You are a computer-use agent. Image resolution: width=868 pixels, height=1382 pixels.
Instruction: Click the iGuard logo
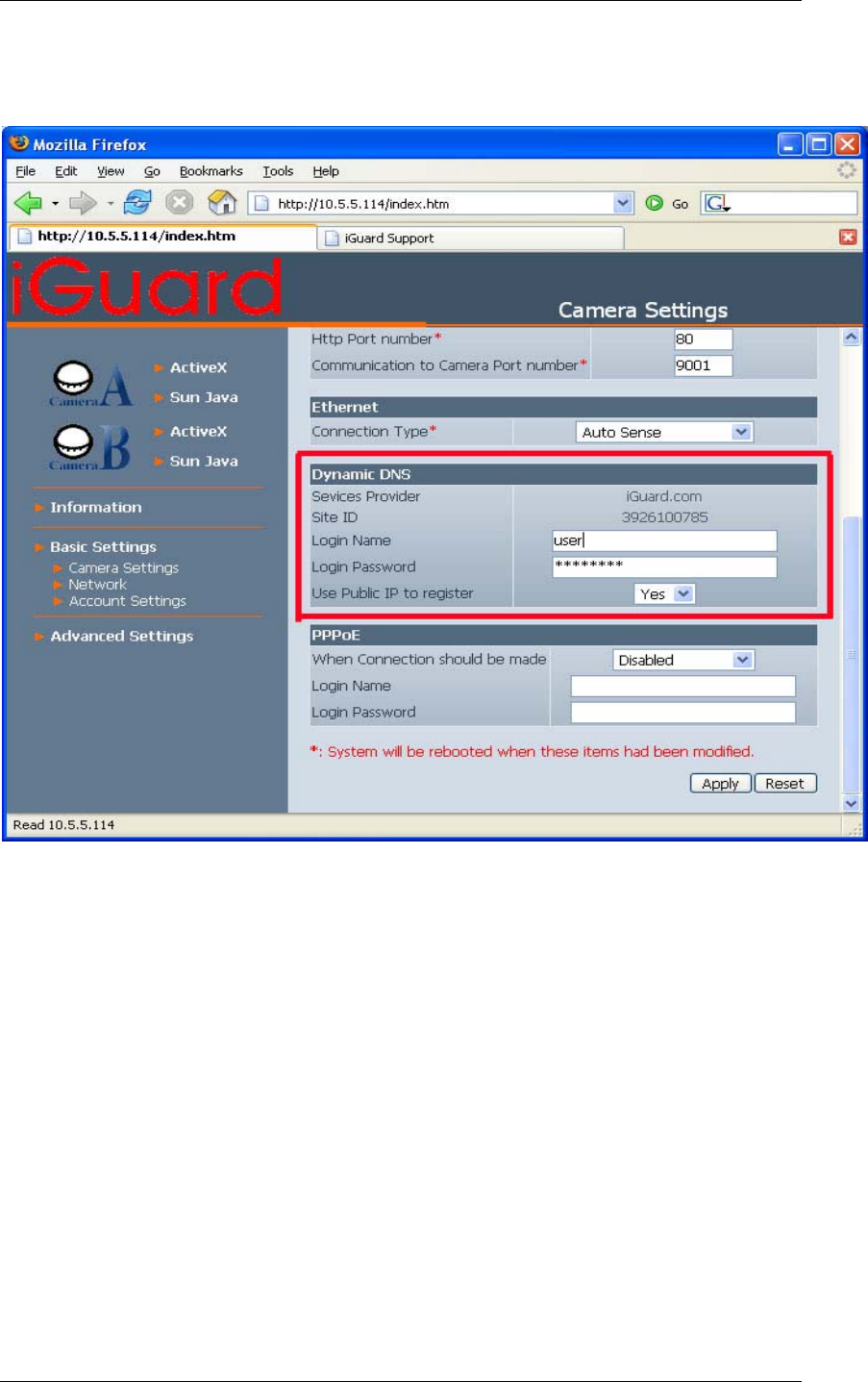[x=146, y=288]
